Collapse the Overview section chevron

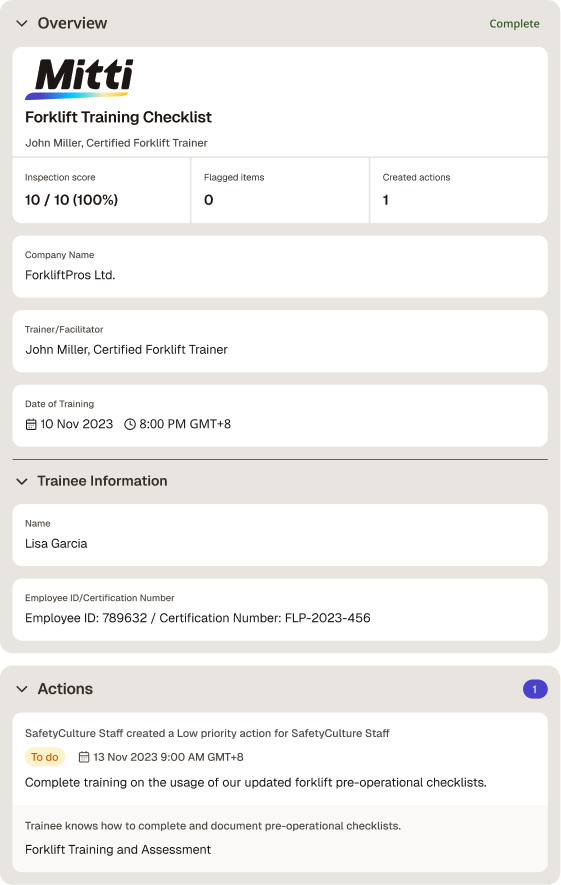pos(22,23)
